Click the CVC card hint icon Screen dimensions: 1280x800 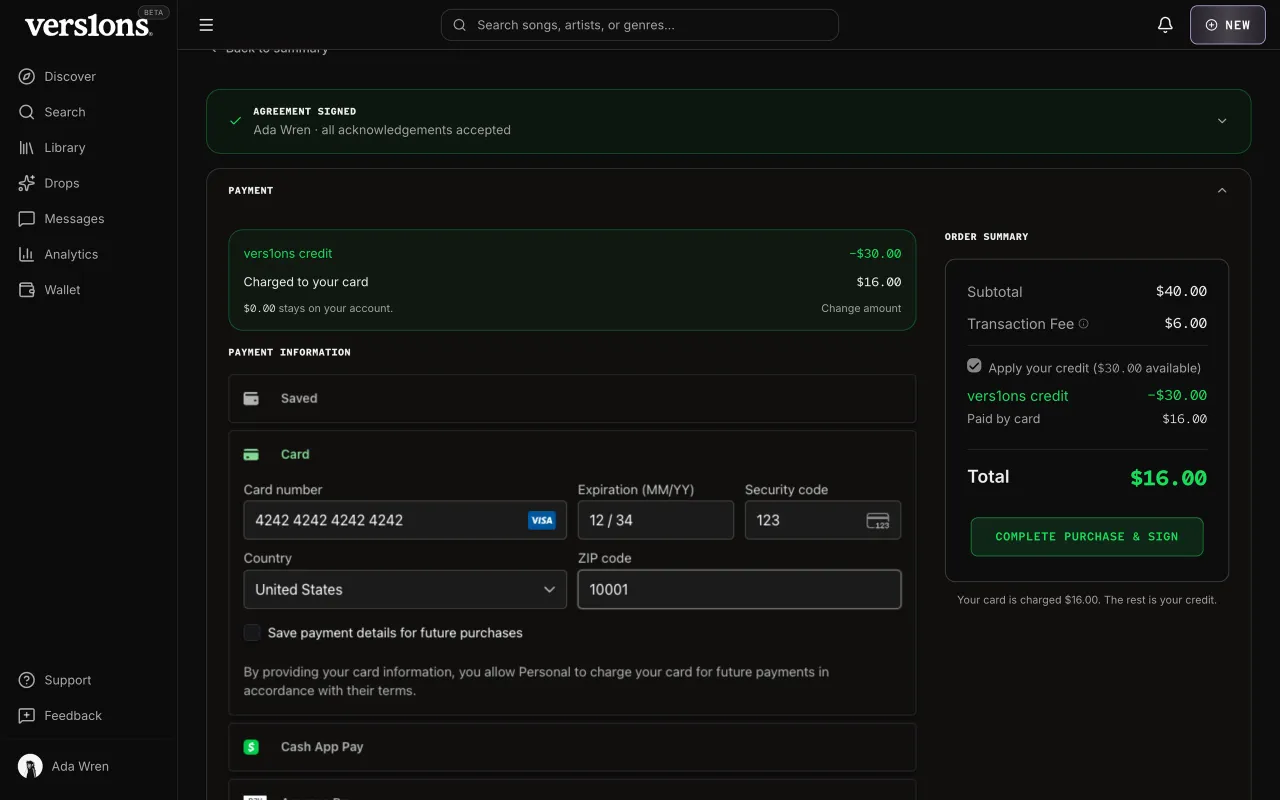point(878,520)
